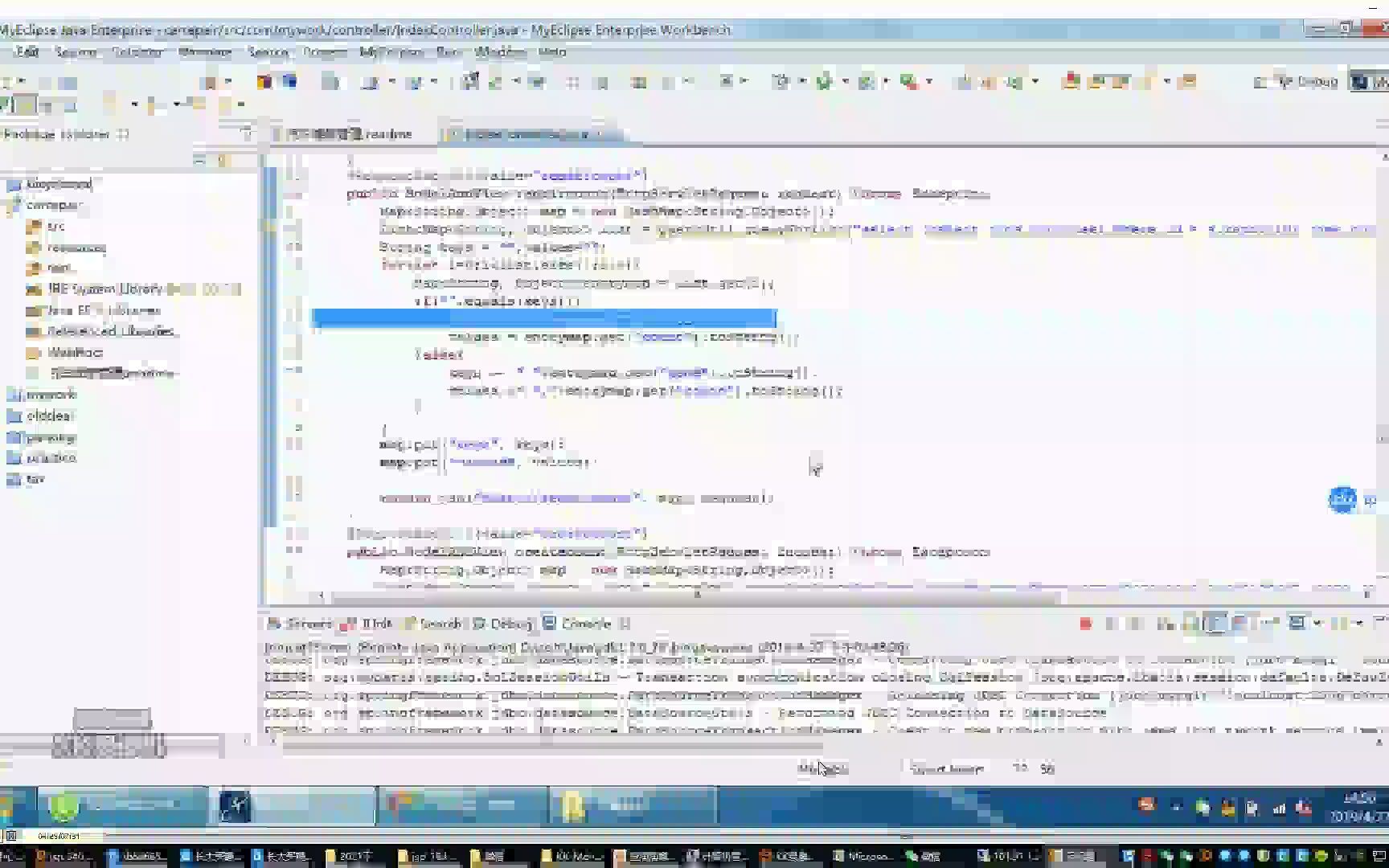Switch to the Debug perspective

click(x=1309, y=81)
